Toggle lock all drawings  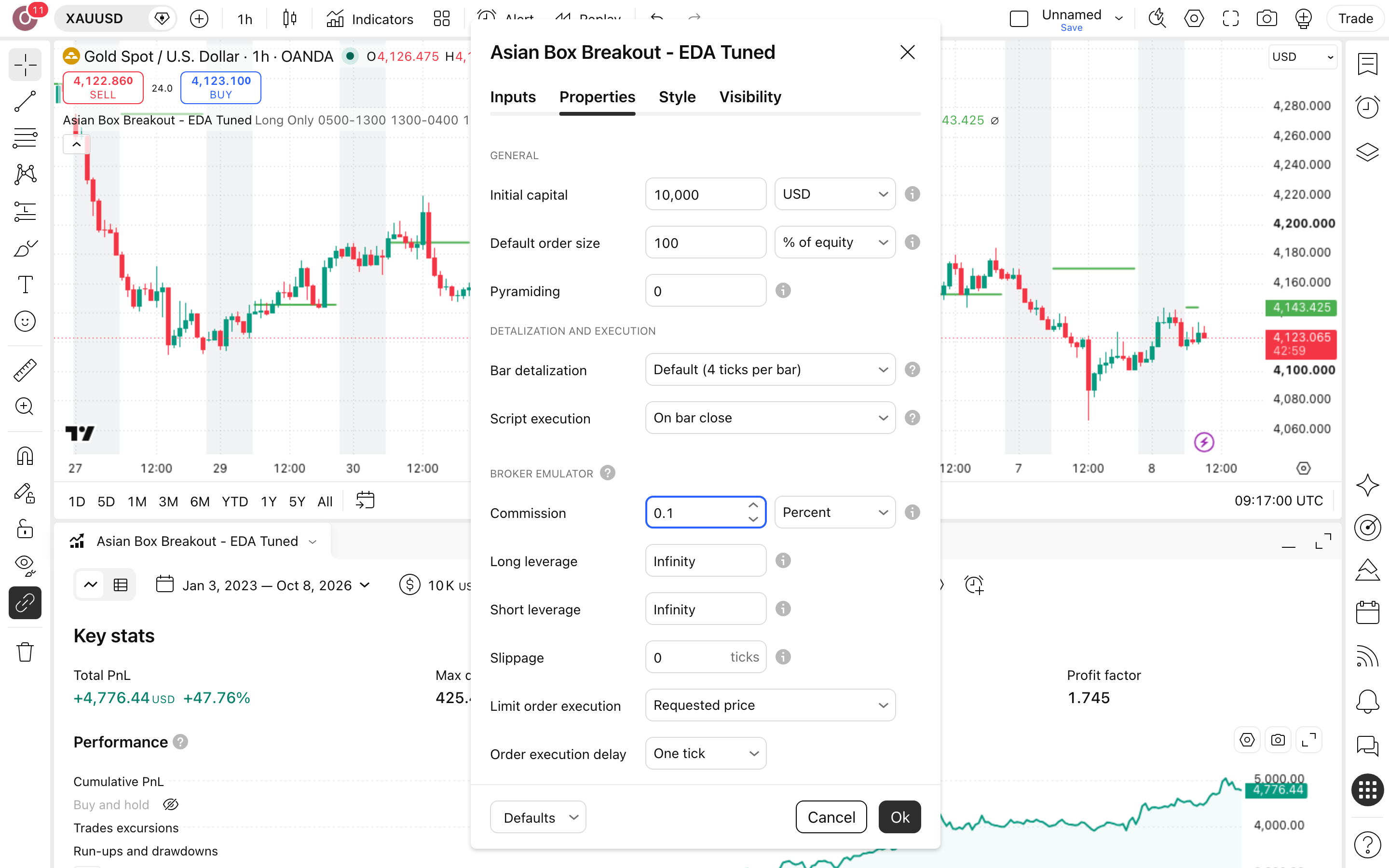(25, 529)
